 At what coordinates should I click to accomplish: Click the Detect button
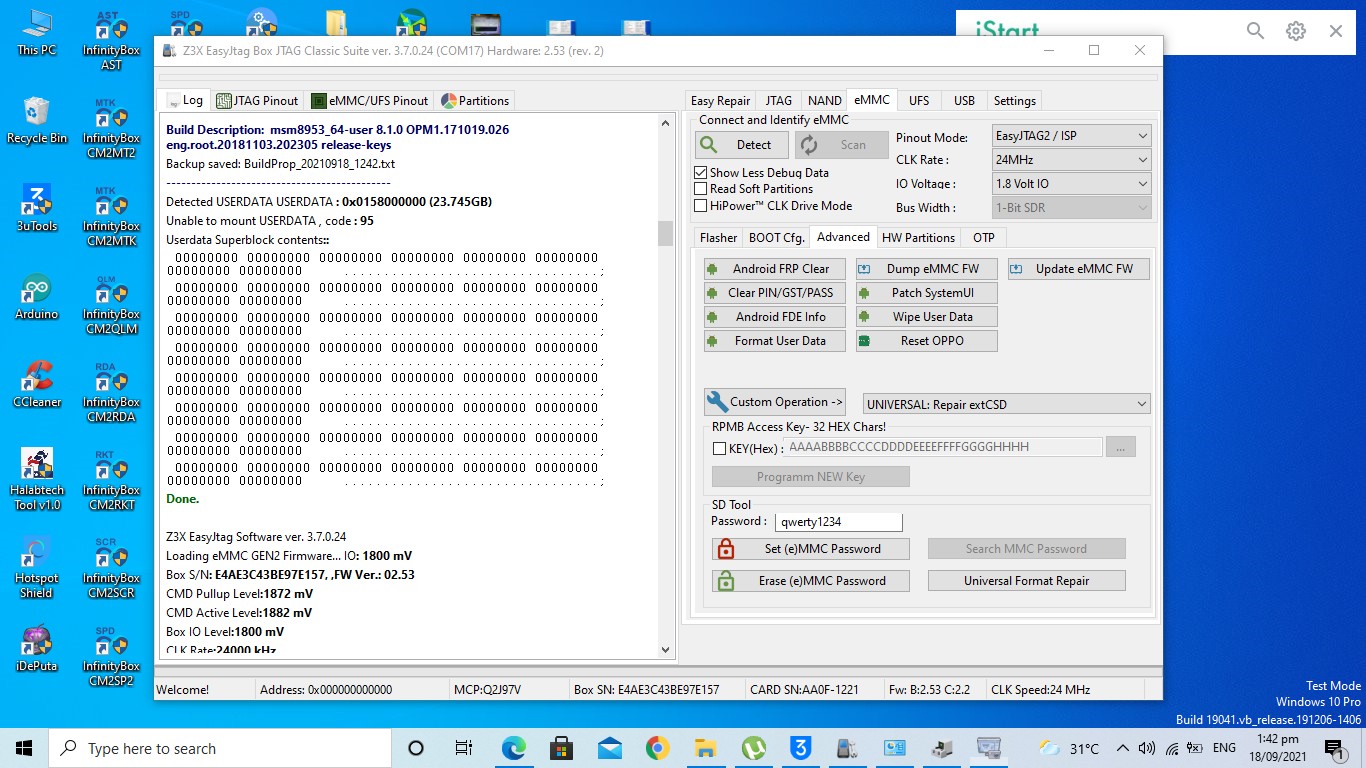pos(740,145)
